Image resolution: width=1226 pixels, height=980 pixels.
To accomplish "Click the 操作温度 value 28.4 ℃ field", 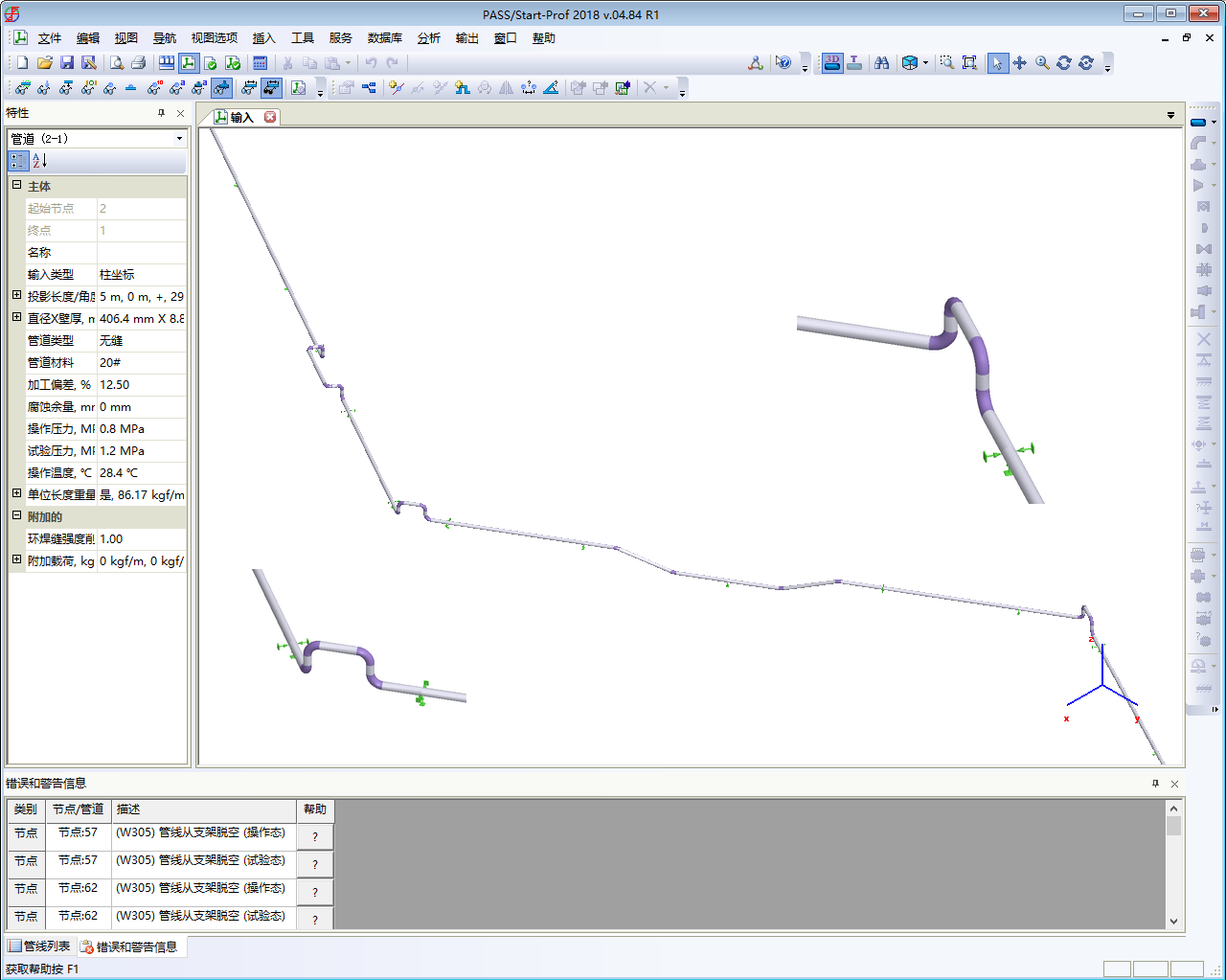I will [142, 472].
